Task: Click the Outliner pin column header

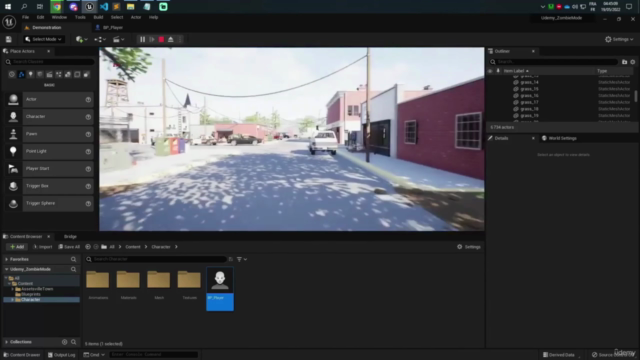Action: [x=498, y=71]
